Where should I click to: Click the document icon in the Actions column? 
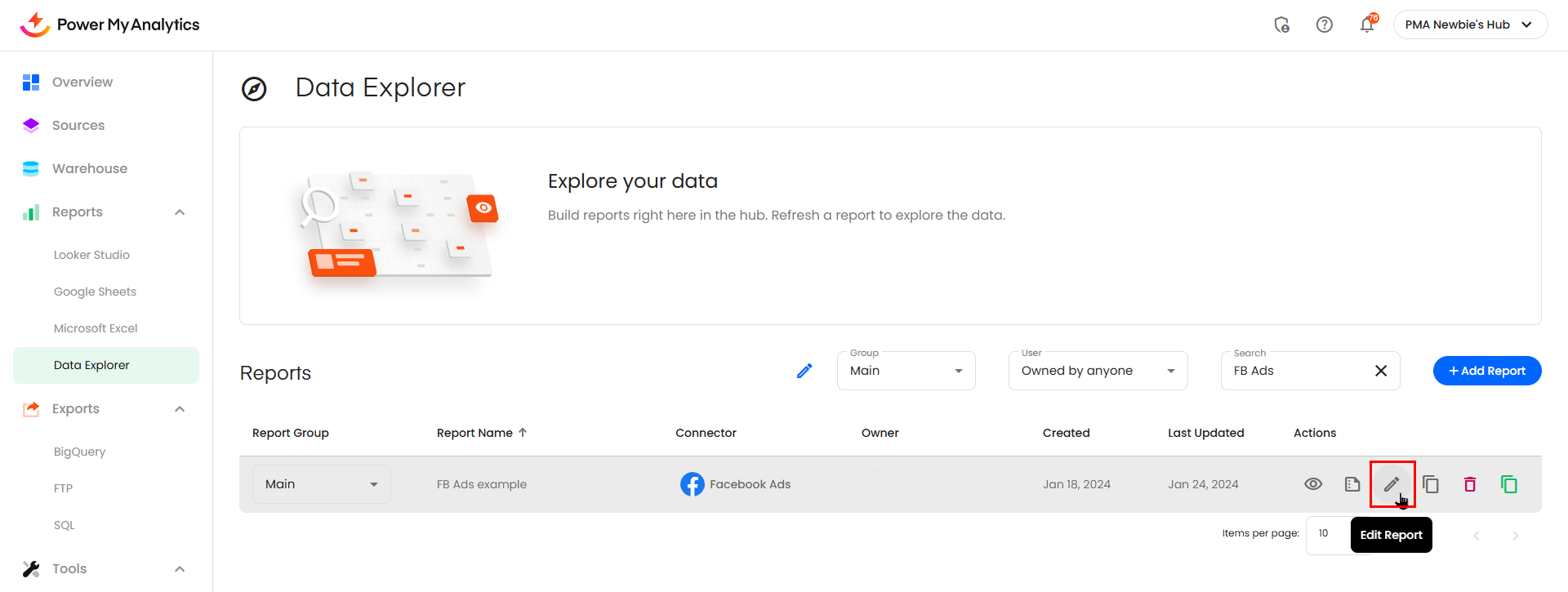(1352, 484)
